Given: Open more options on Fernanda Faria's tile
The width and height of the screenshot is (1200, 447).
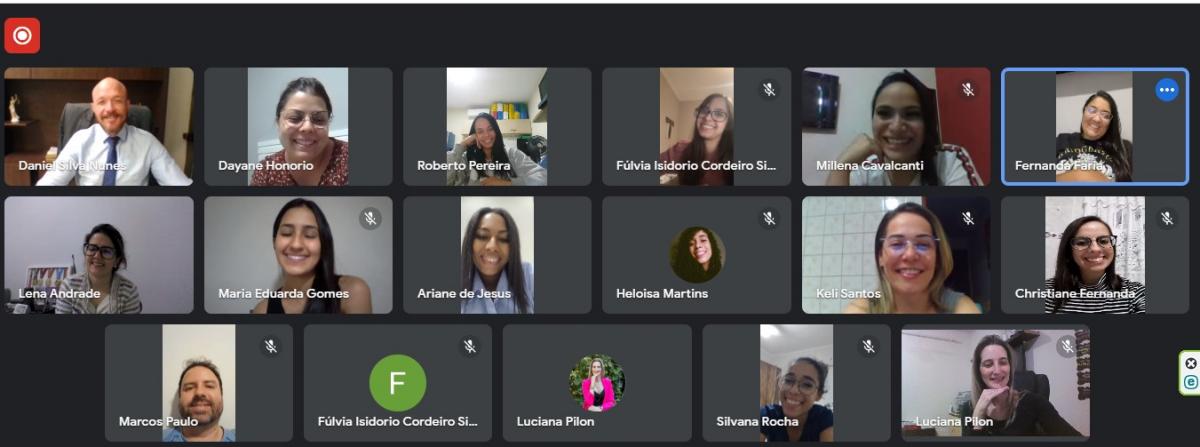Looking at the screenshot, I should coord(1166,90).
